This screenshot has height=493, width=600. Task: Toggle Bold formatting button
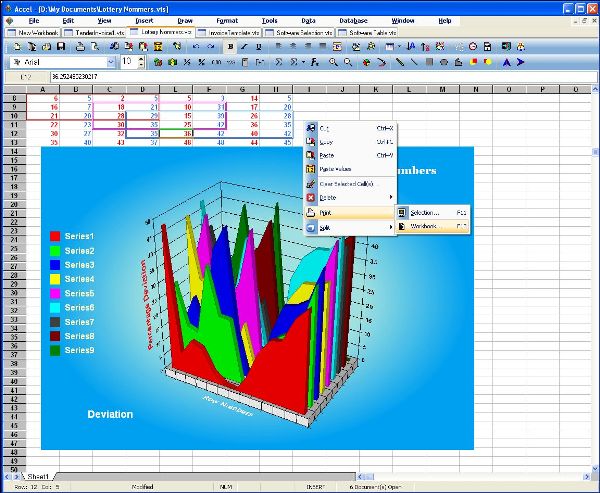[230, 47]
